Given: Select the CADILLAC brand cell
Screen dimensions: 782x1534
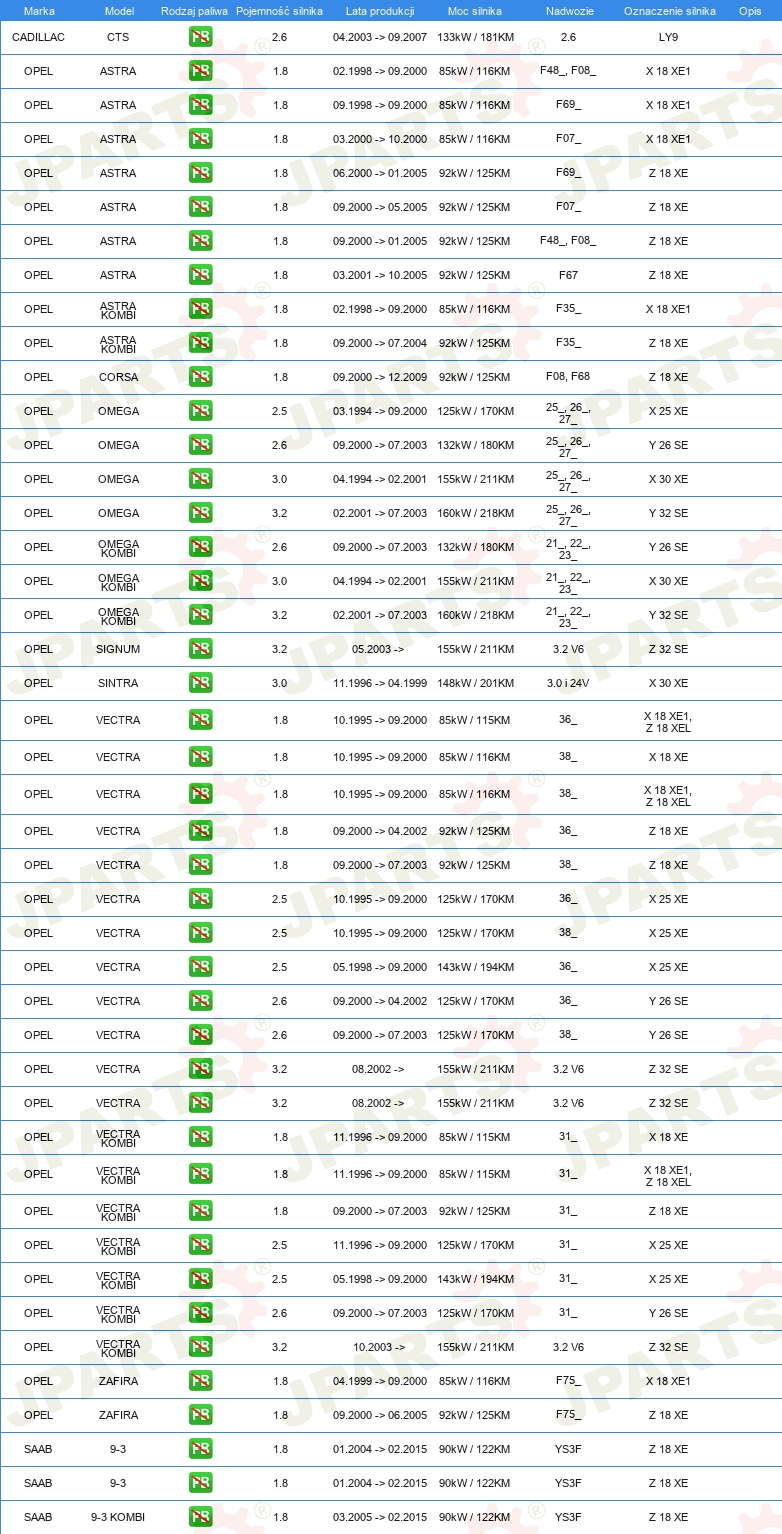Looking at the screenshot, I should click(x=38, y=37).
